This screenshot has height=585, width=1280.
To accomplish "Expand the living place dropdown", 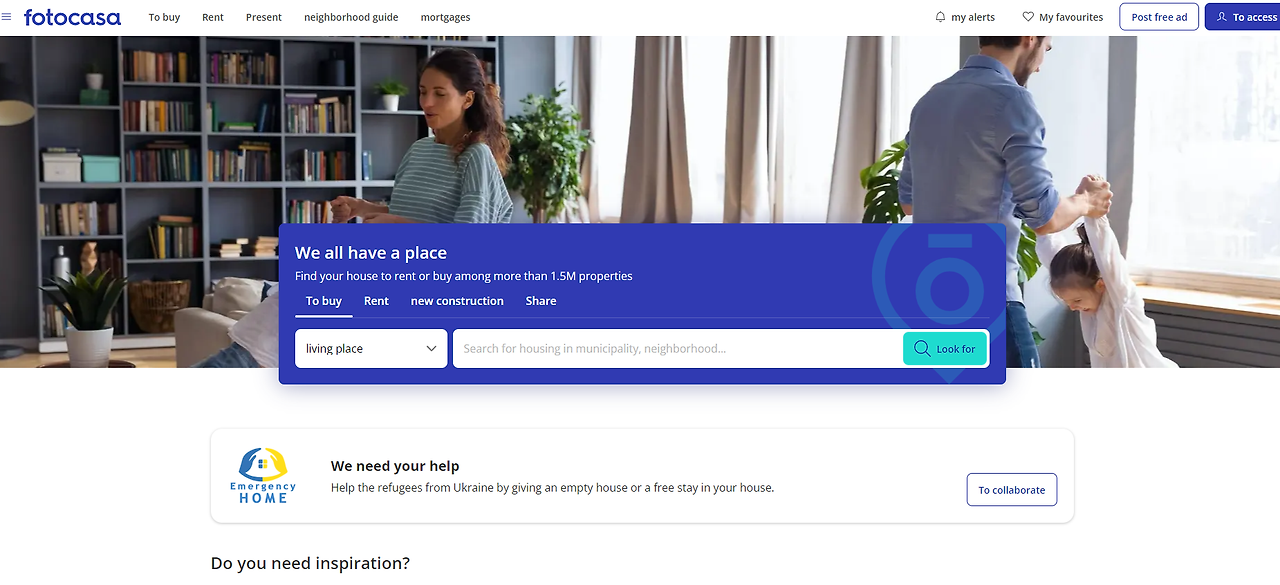I will point(371,349).
